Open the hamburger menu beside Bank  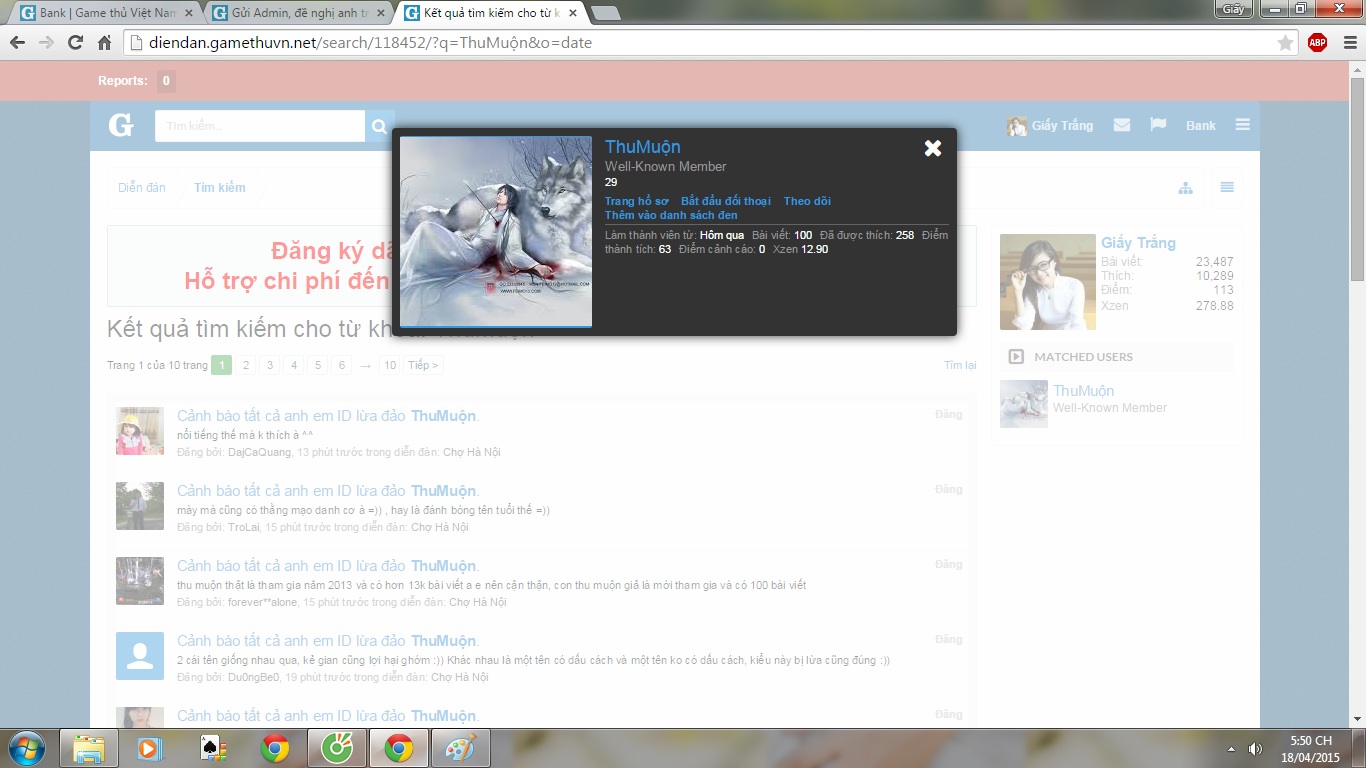[1243, 125]
